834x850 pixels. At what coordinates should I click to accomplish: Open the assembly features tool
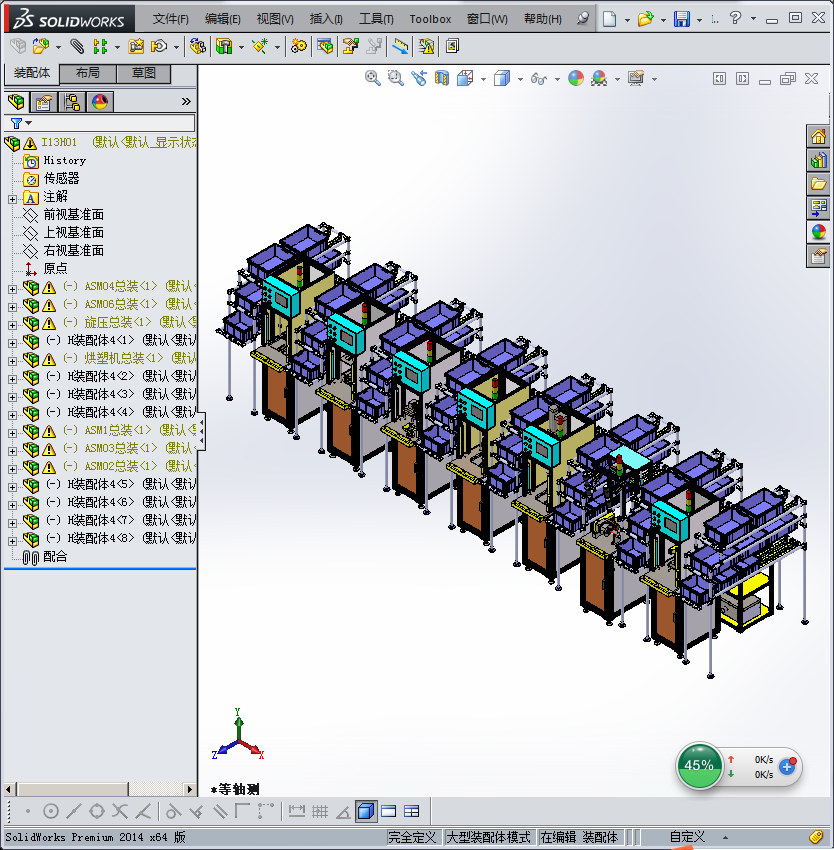[x=224, y=47]
